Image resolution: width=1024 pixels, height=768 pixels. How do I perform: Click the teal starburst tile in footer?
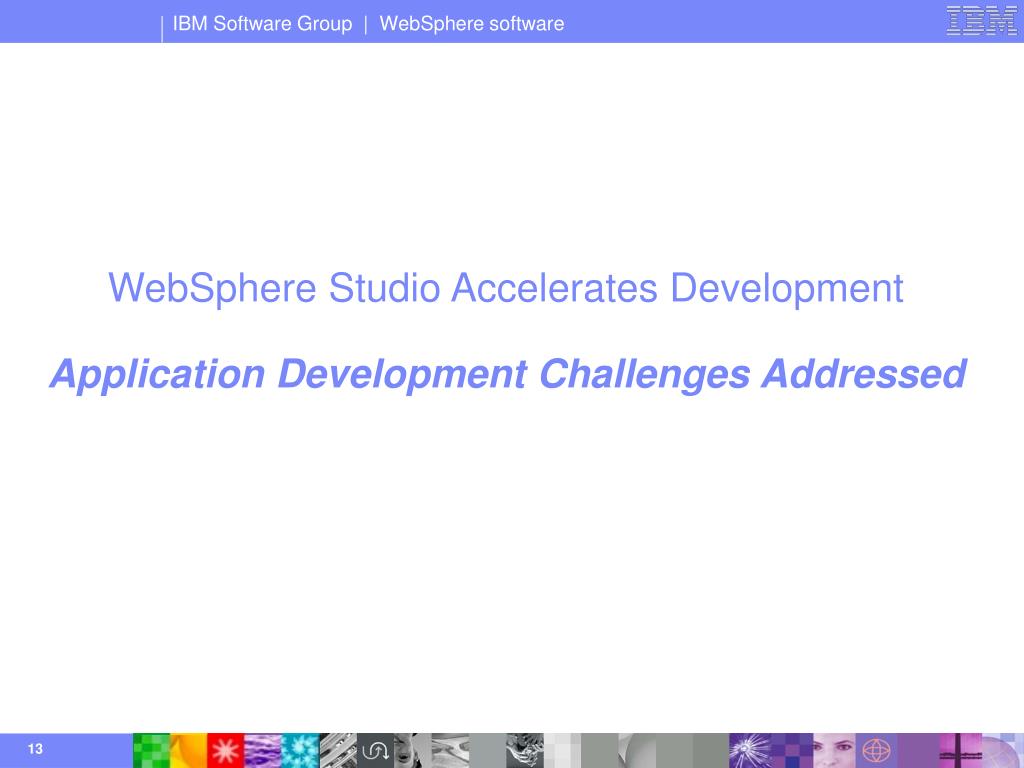point(300,750)
